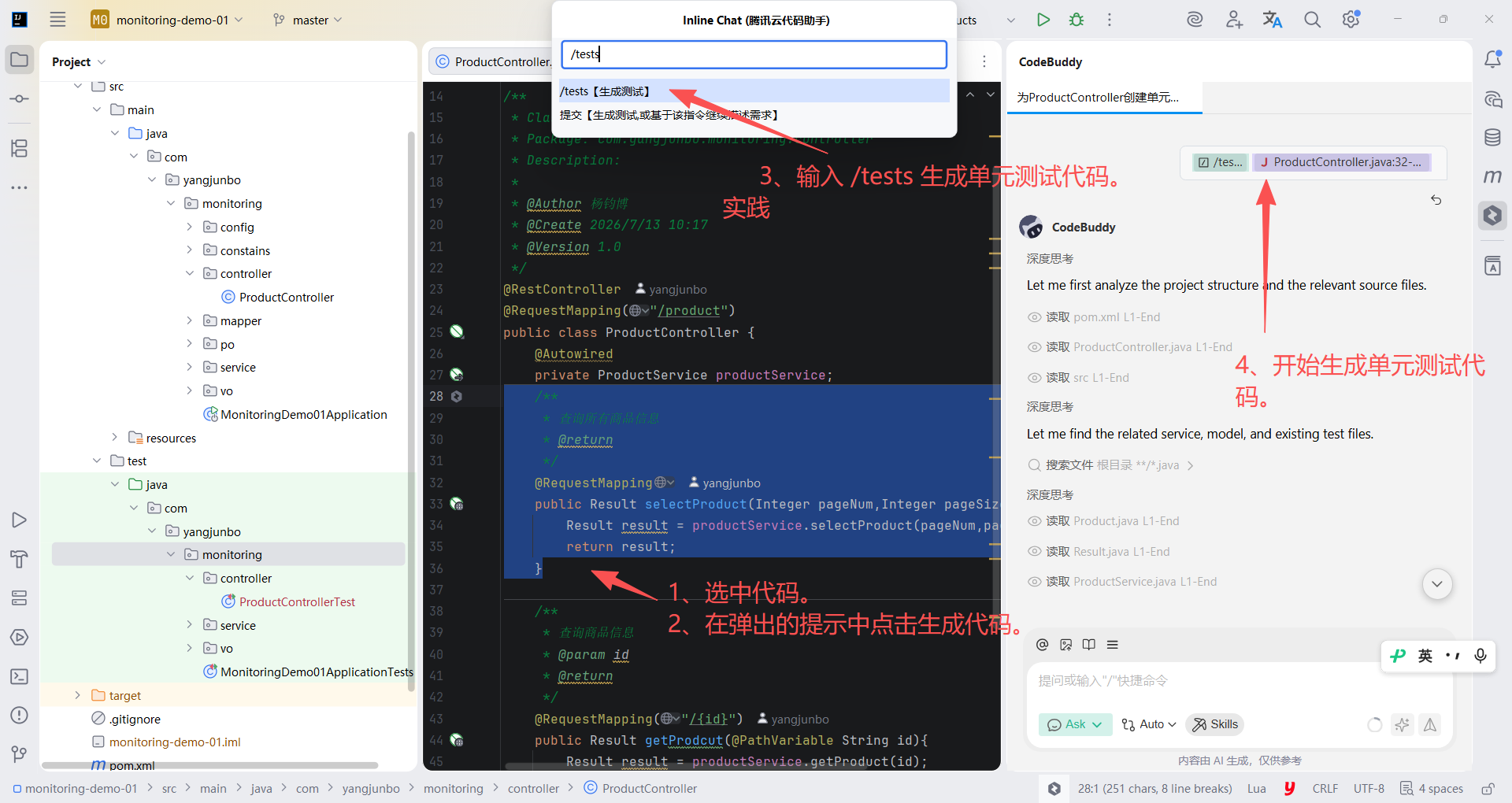
Task: Open the More Actions vertical dots in toolbar
Action: point(1110,20)
